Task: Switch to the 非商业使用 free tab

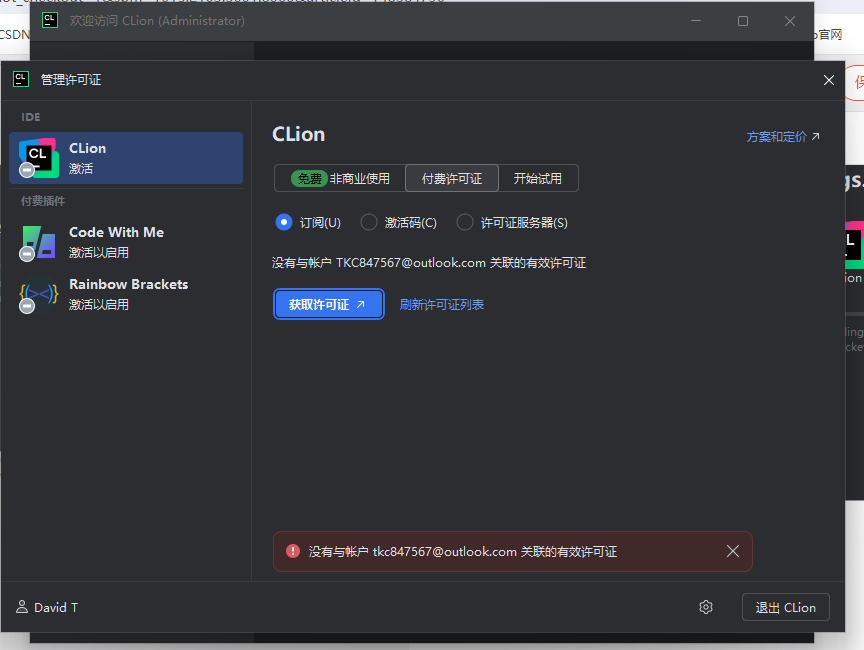Action: tap(340, 178)
